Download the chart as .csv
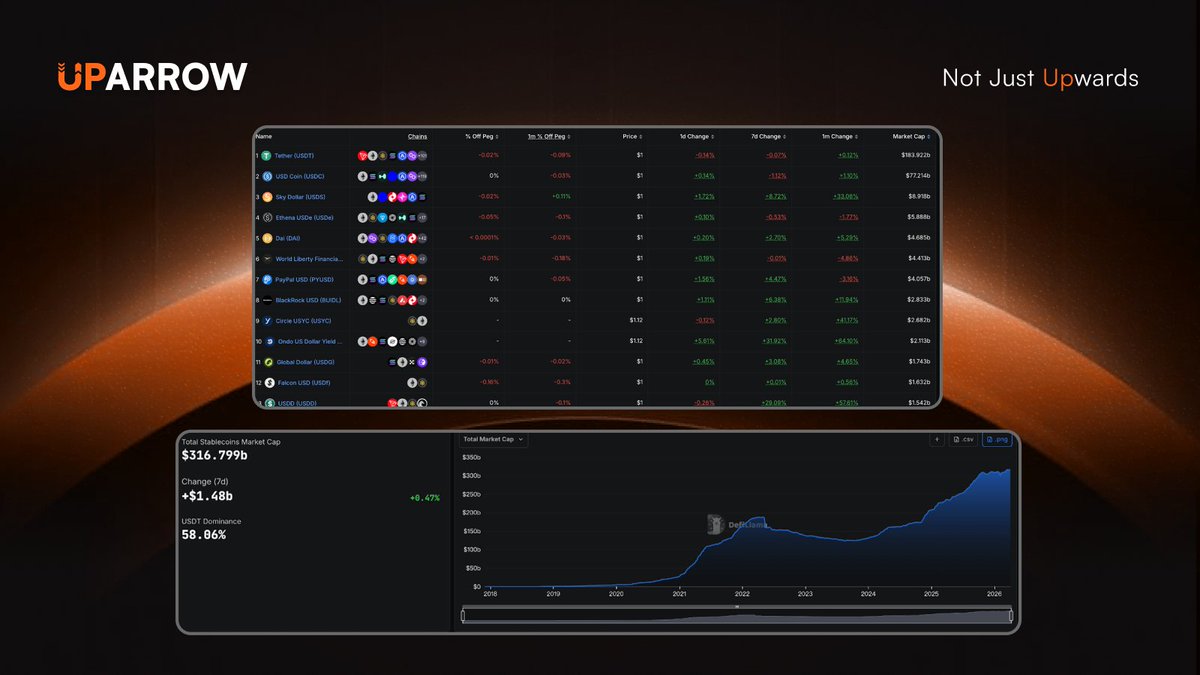 pos(961,439)
